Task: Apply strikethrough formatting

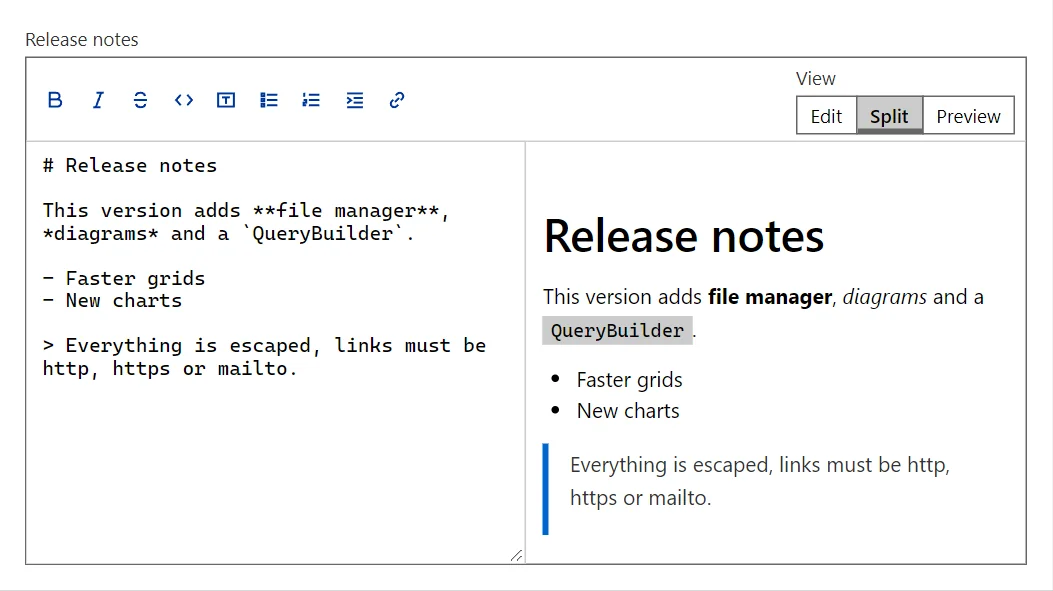Action: click(140, 100)
